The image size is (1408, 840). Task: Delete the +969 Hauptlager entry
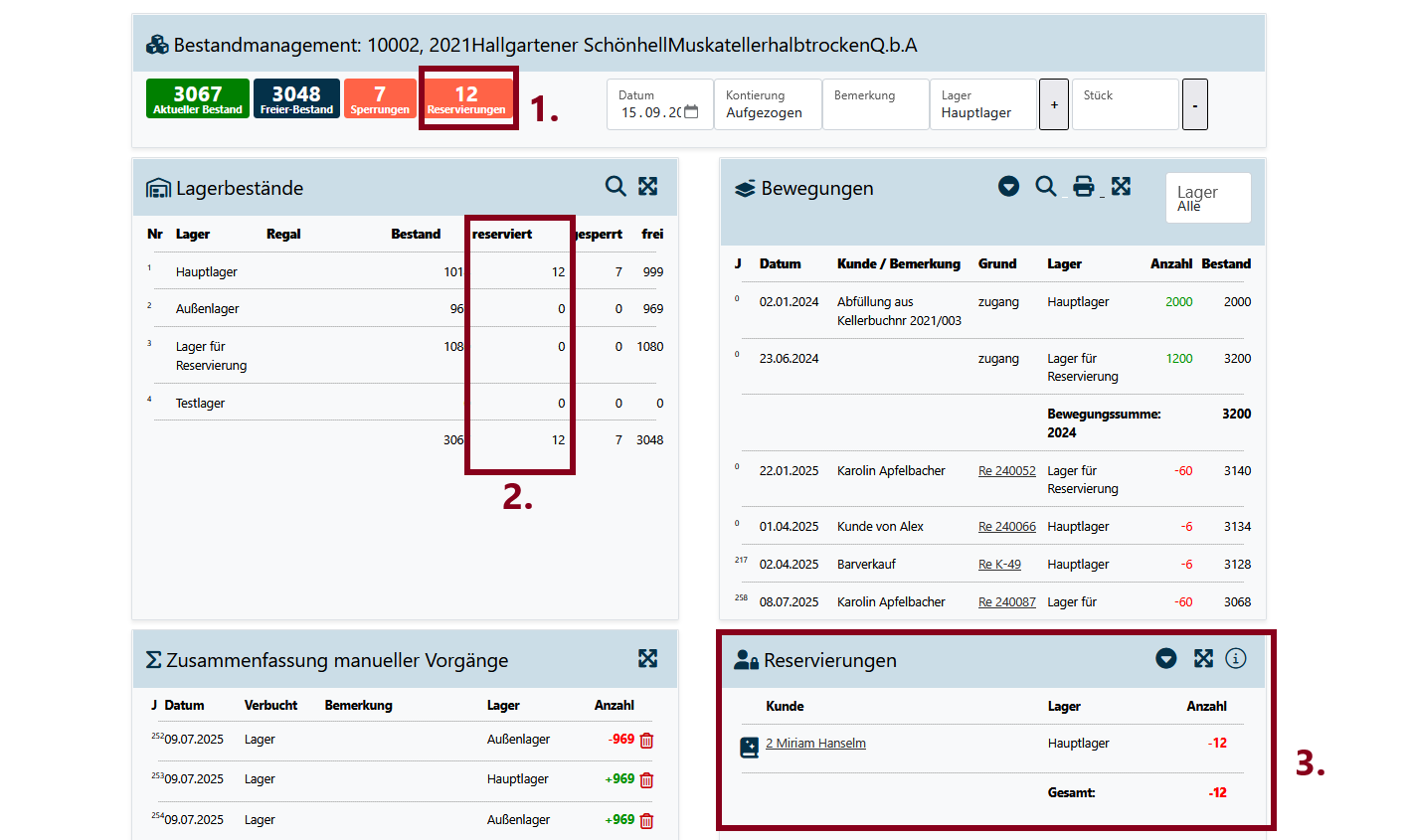click(x=646, y=780)
